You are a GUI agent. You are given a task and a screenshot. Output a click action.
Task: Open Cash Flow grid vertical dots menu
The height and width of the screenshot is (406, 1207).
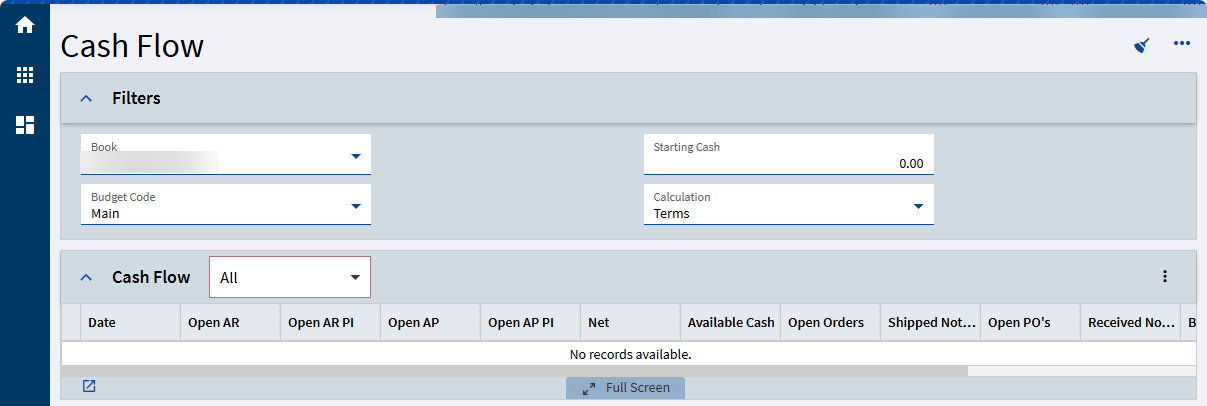tap(1164, 277)
